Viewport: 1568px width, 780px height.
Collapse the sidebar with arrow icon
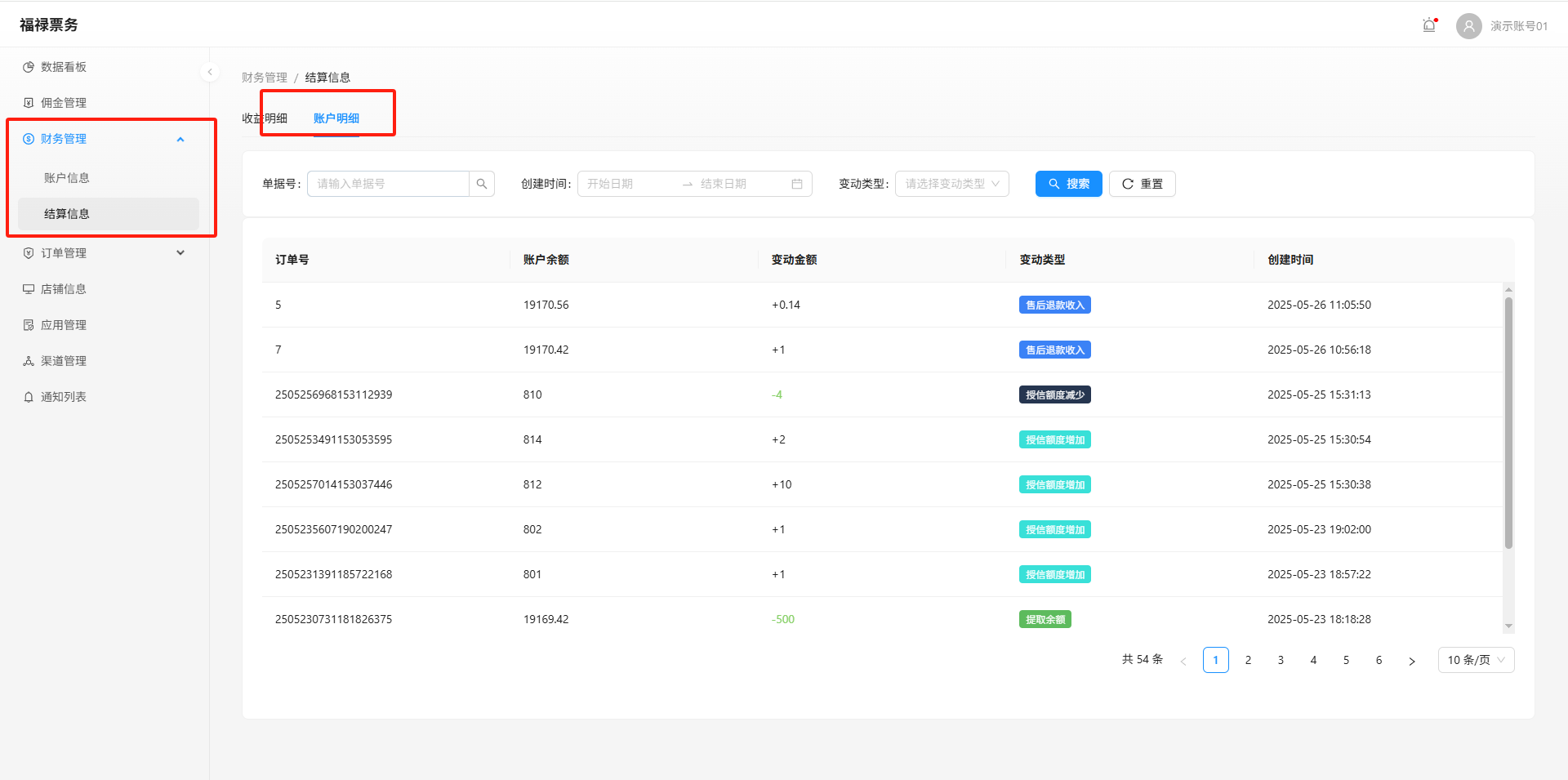click(x=210, y=72)
